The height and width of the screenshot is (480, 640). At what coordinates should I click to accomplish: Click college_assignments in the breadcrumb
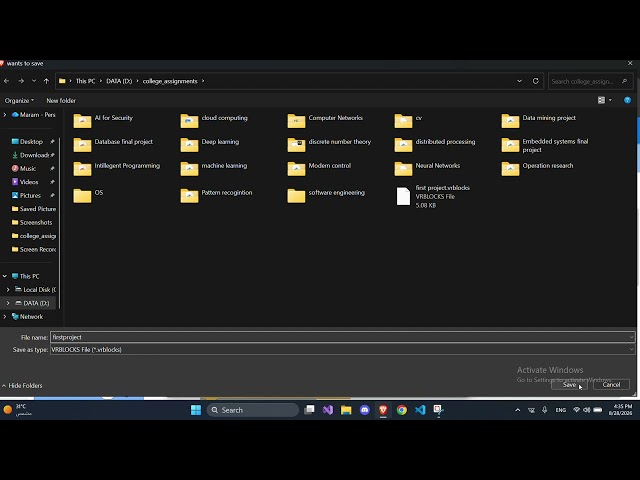[170, 81]
